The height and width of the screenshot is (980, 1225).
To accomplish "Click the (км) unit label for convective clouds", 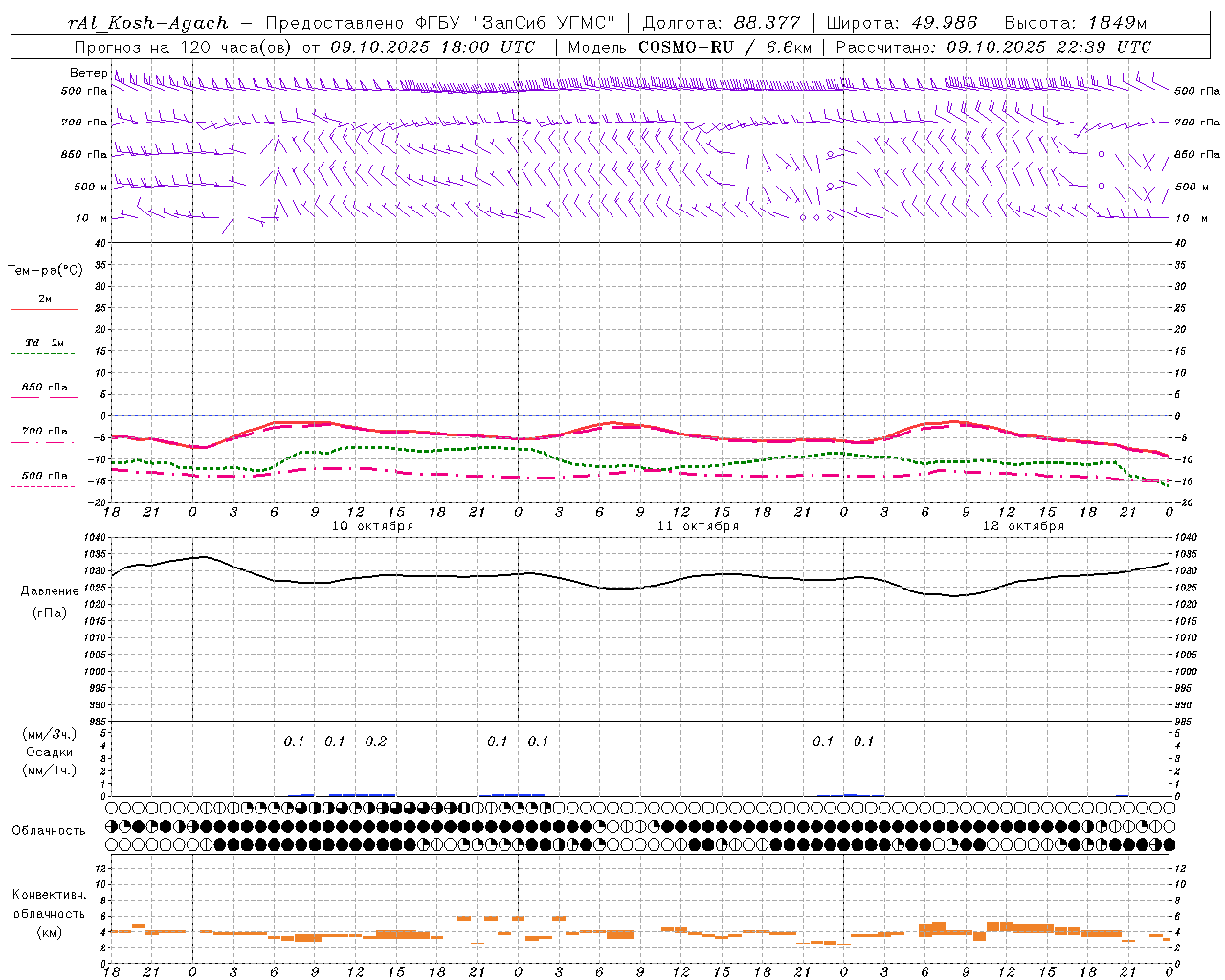I will click(x=49, y=932).
